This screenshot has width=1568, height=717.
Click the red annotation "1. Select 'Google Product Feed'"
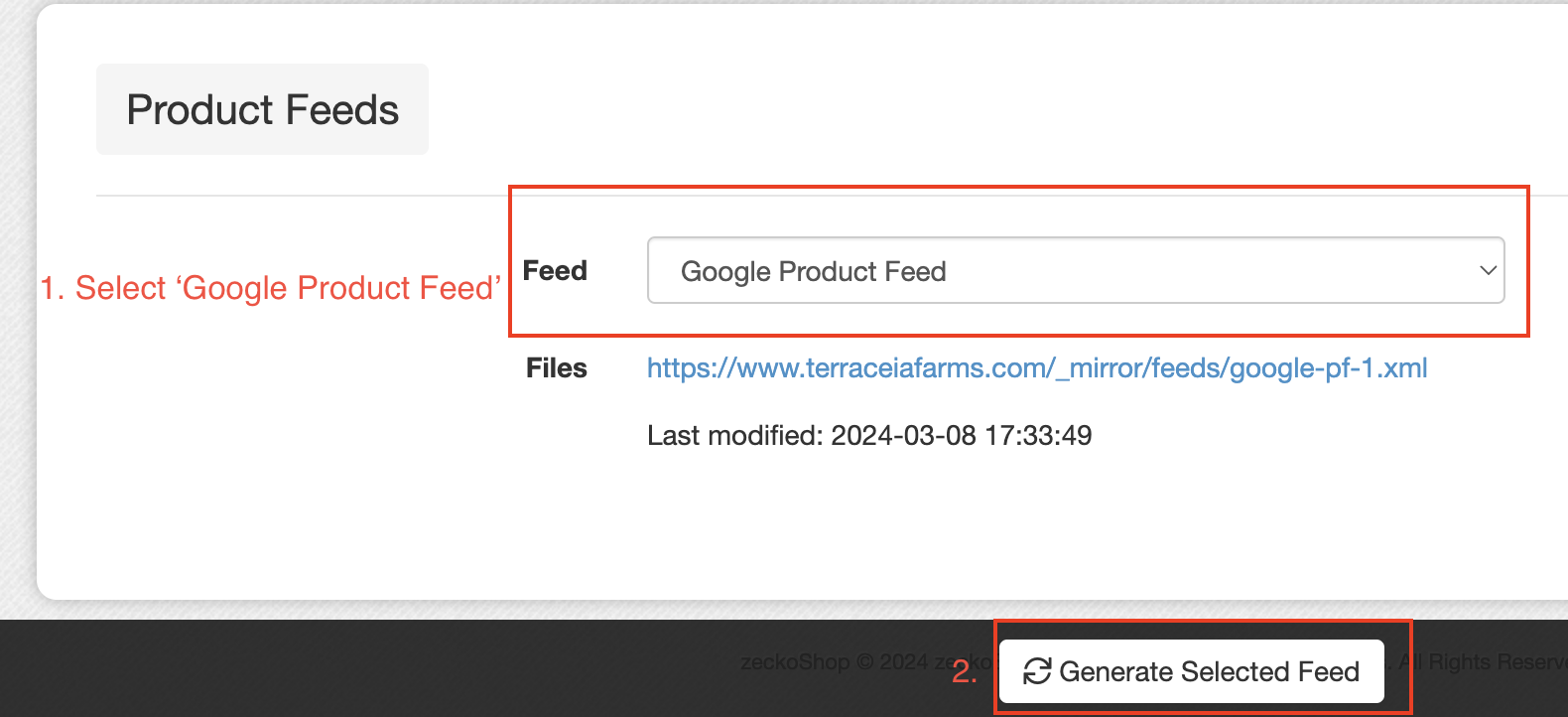pos(271,288)
